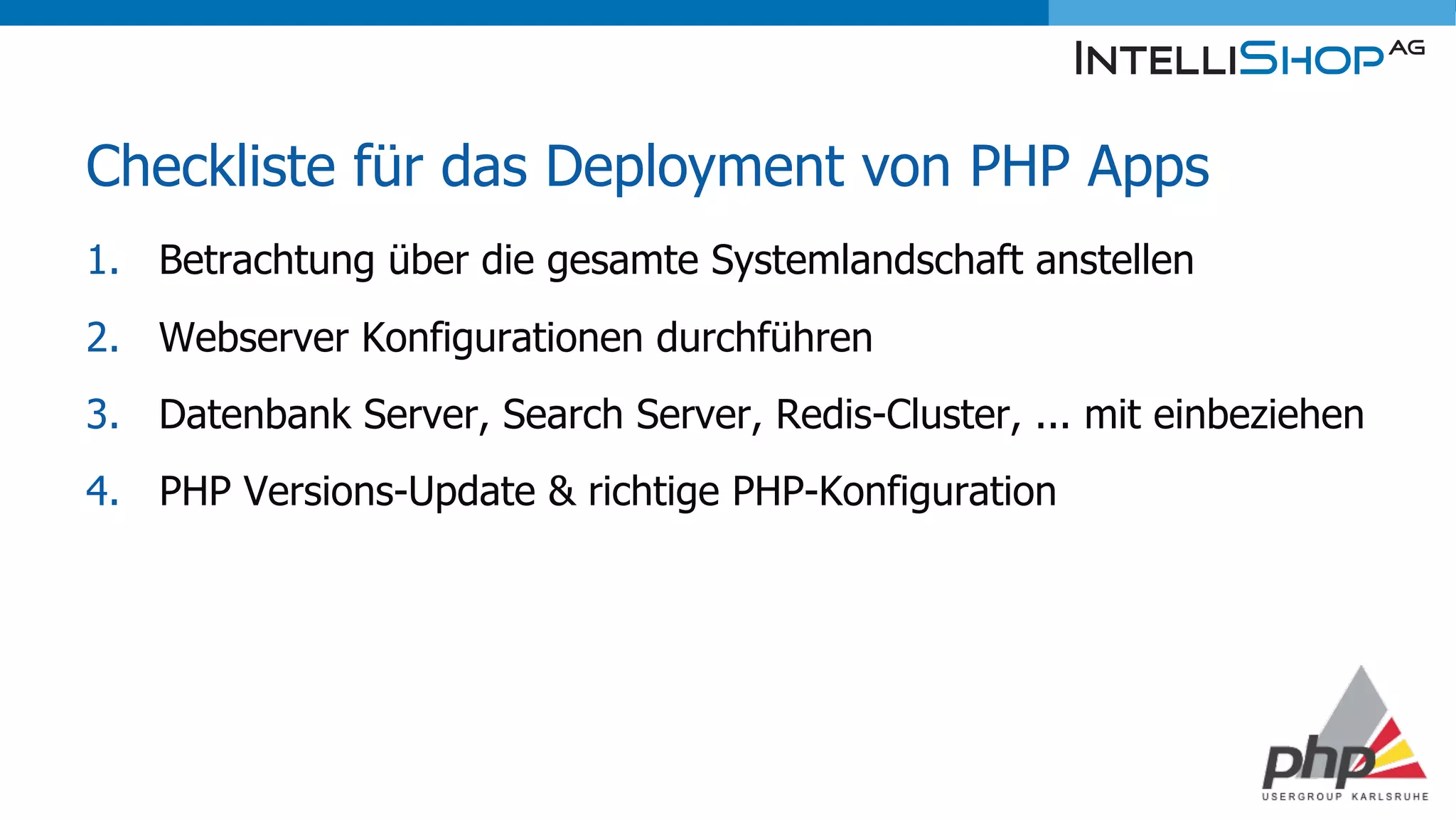Click 'USERGROUP KARLSRUHE' caption text

point(1345,796)
